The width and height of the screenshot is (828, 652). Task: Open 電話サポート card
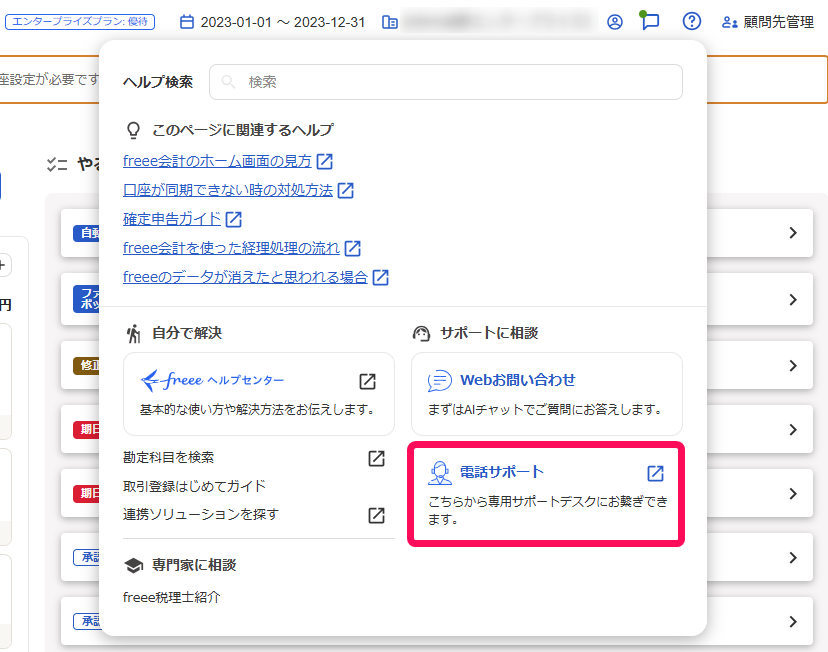(547, 494)
